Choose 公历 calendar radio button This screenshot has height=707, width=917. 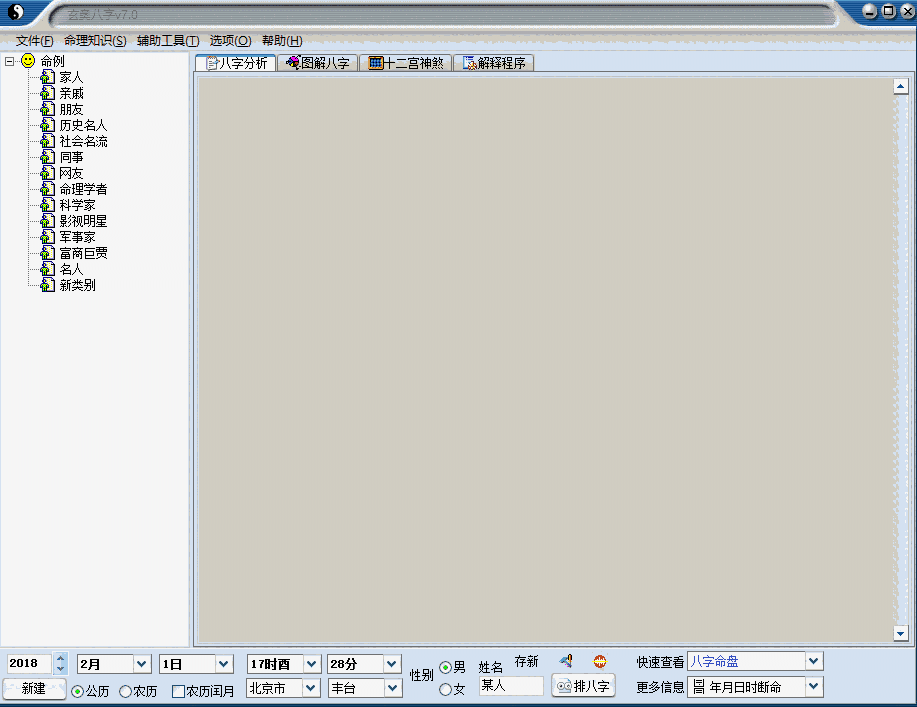pos(77,691)
